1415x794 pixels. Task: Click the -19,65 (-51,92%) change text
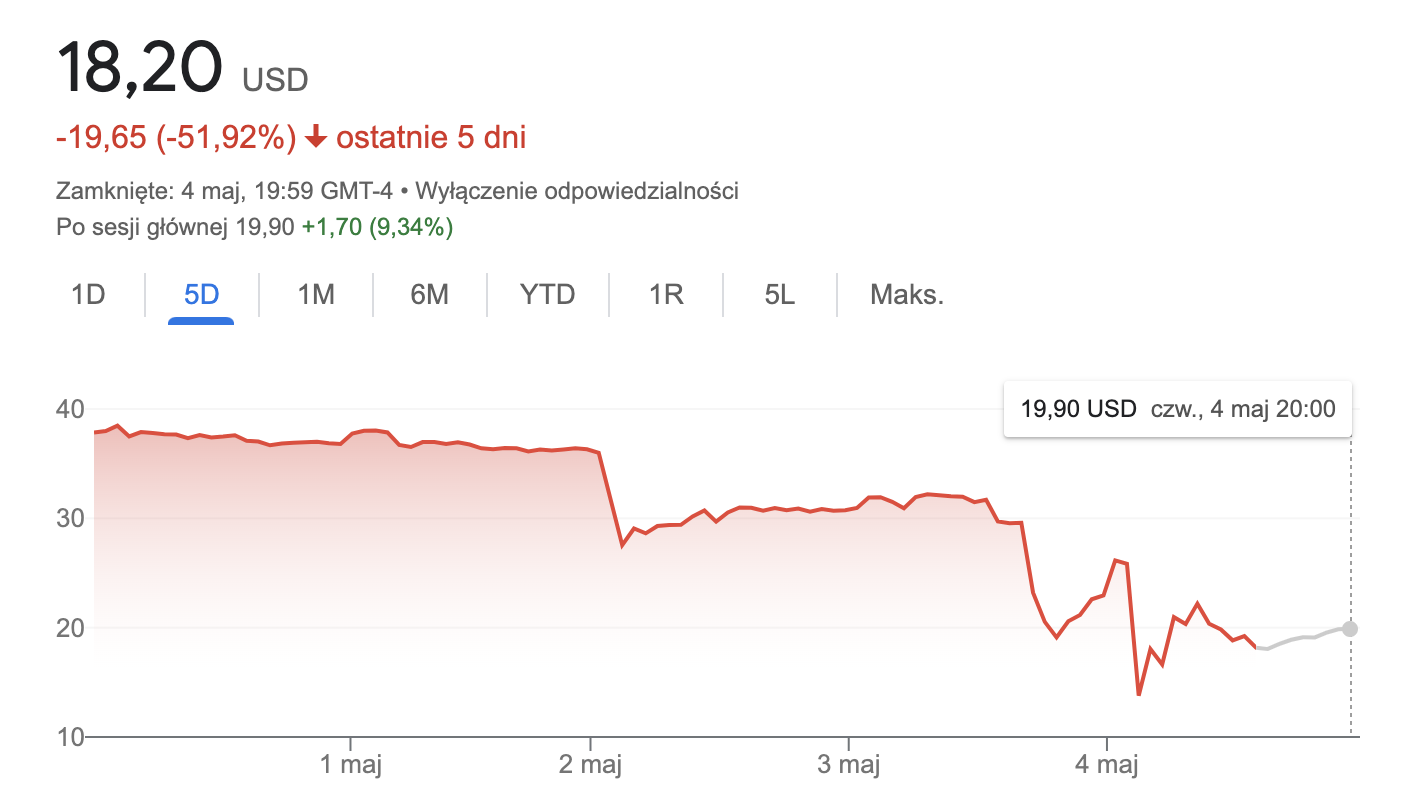176,138
